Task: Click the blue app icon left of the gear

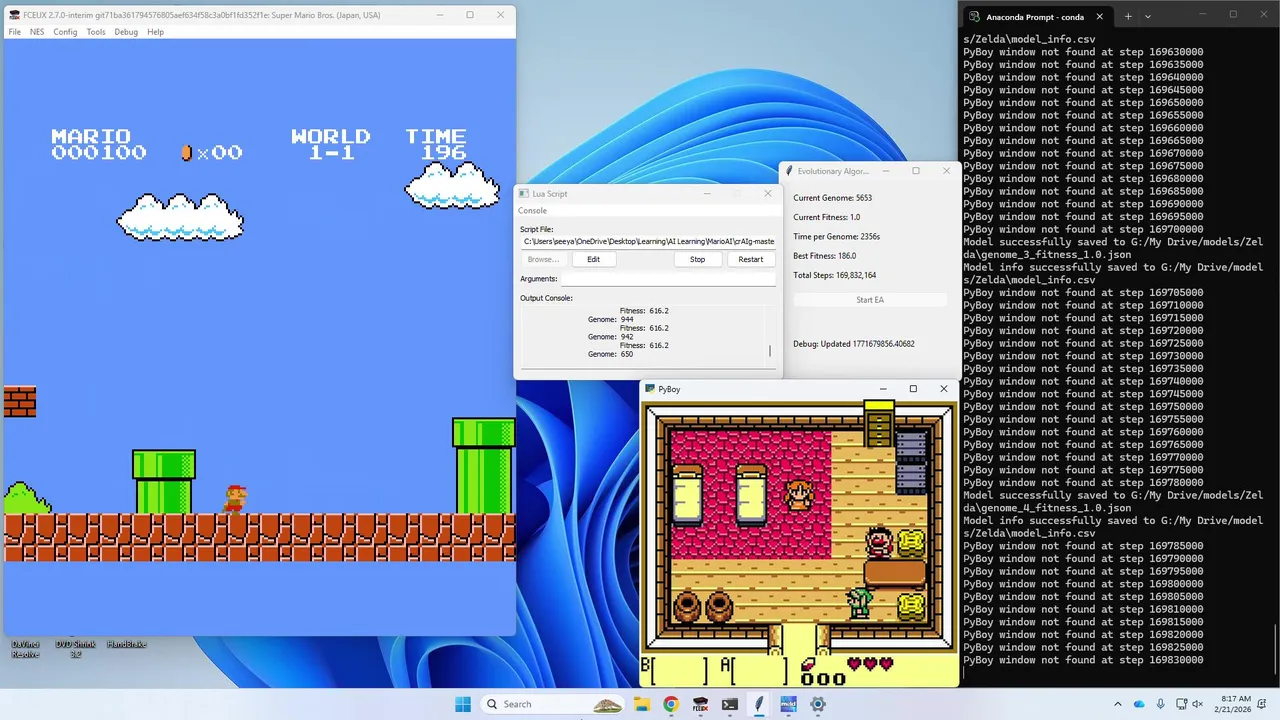Action: point(788,704)
